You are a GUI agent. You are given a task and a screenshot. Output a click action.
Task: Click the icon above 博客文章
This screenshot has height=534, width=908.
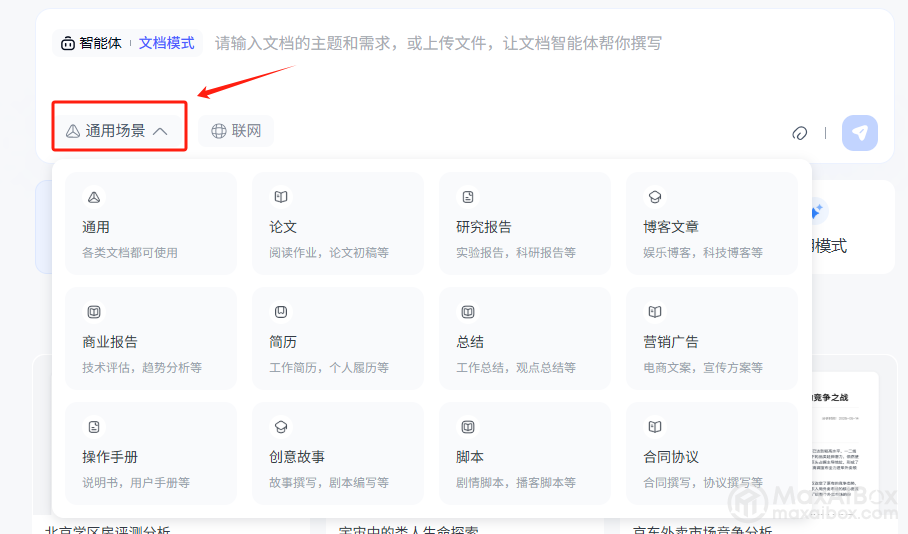pos(655,197)
